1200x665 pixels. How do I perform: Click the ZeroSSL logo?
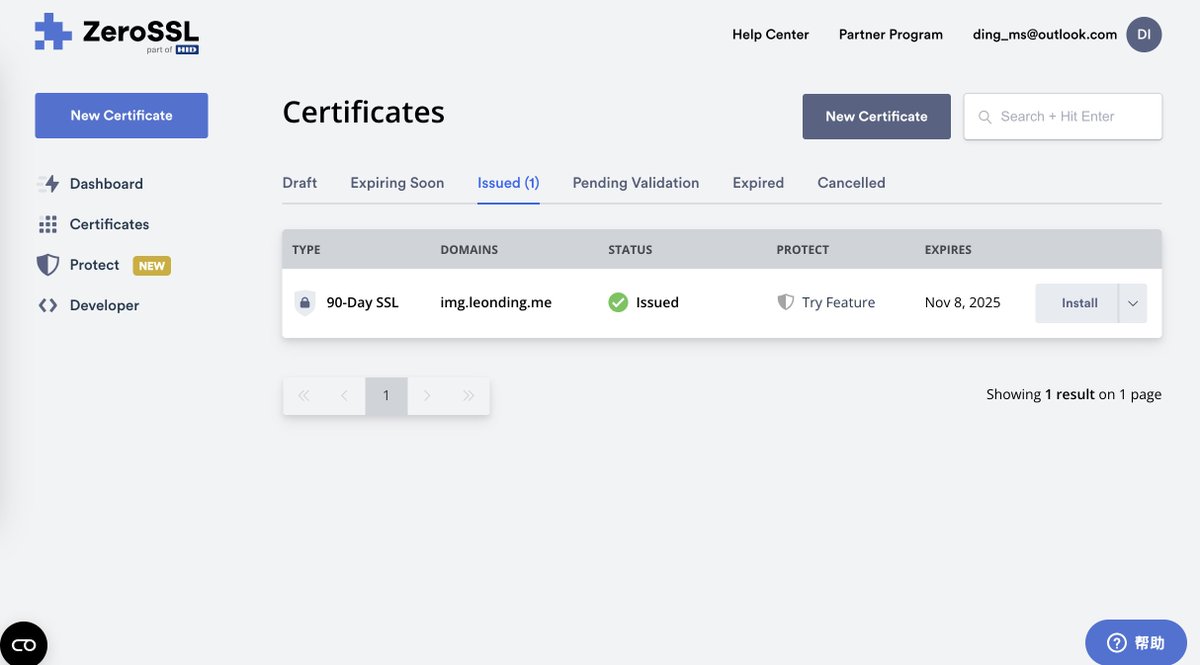click(117, 33)
